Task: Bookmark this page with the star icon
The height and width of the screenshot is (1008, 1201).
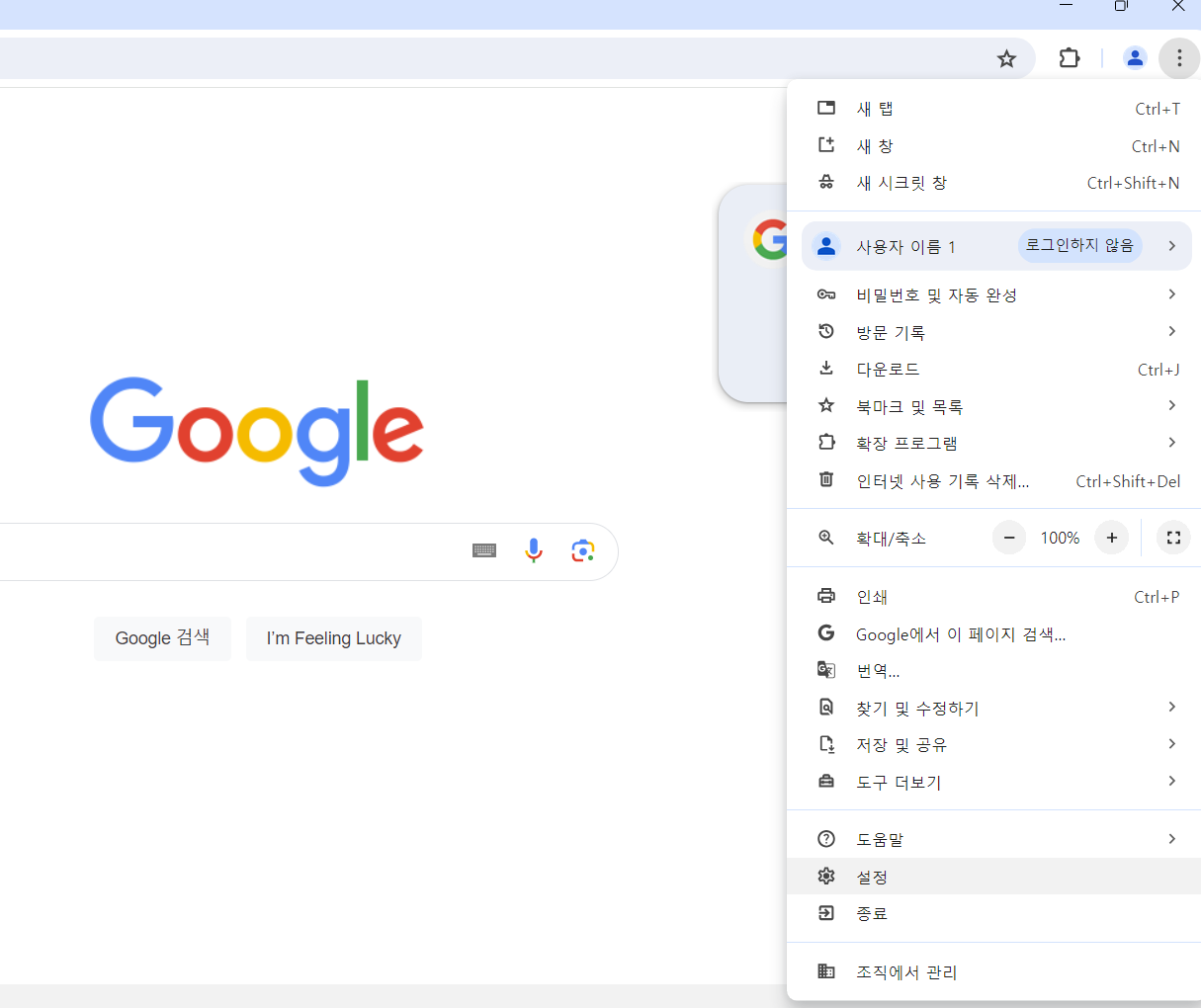Action: pyautogui.click(x=1006, y=59)
